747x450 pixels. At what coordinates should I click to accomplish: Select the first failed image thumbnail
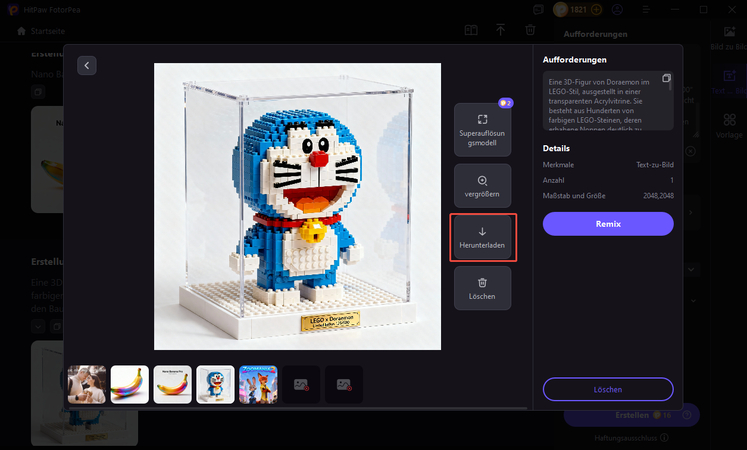pyautogui.click(x=301, y=385)
